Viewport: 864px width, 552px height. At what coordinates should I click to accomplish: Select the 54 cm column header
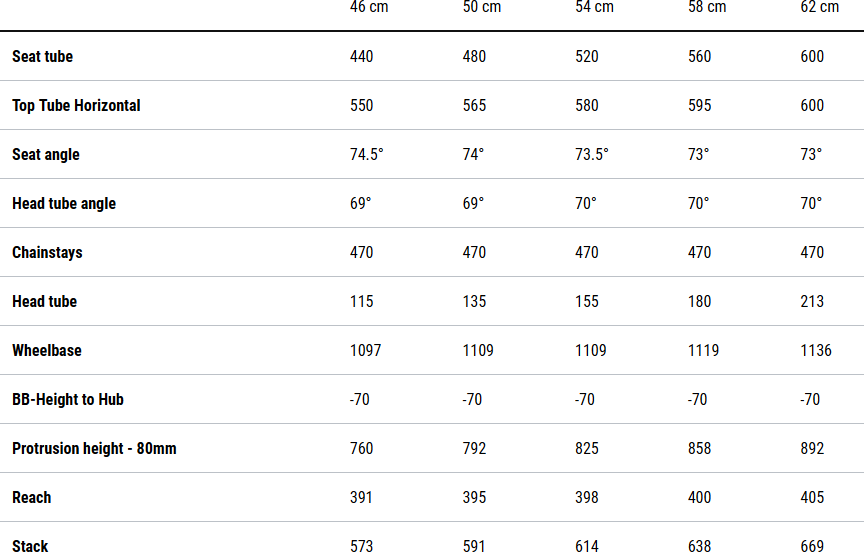point(595,8)
